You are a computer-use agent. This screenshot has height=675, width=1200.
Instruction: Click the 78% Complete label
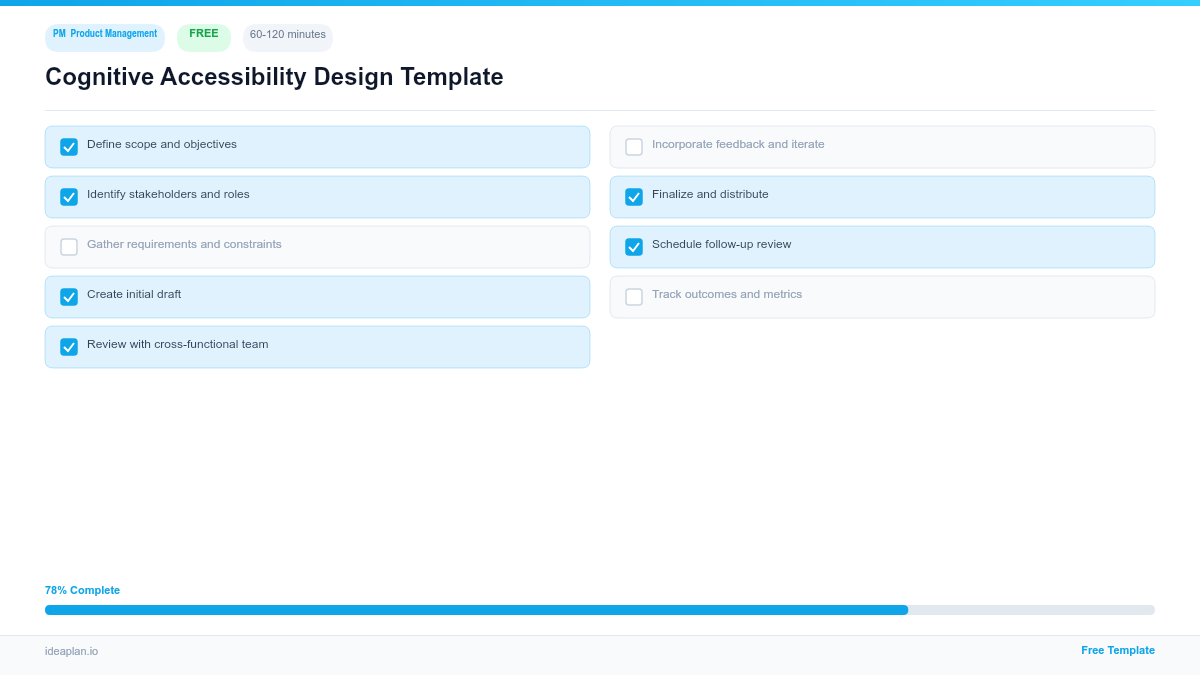82,590
